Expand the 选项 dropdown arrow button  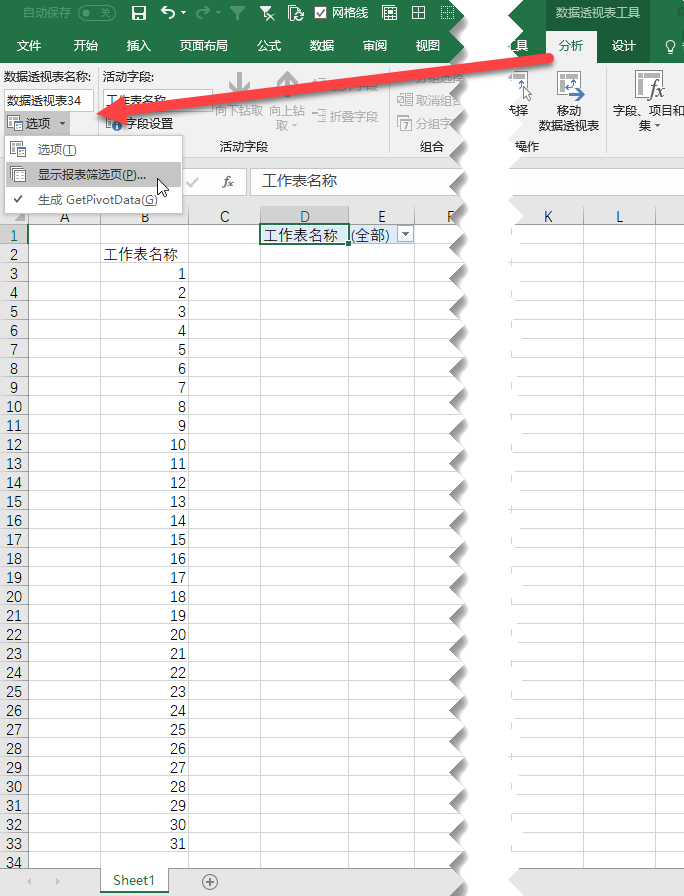[62, 123]
